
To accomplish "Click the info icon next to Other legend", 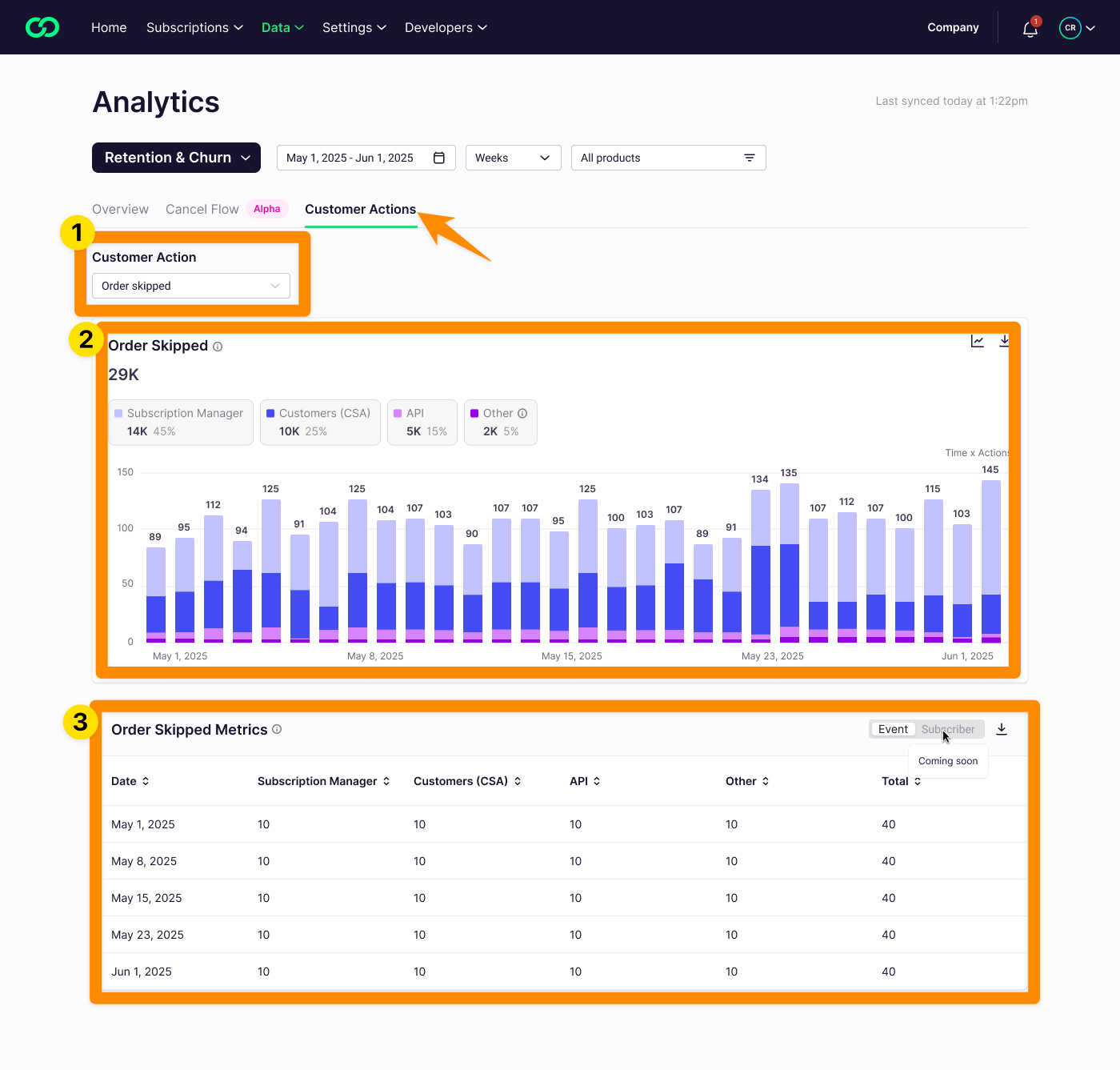I will [x=522, y=414].
